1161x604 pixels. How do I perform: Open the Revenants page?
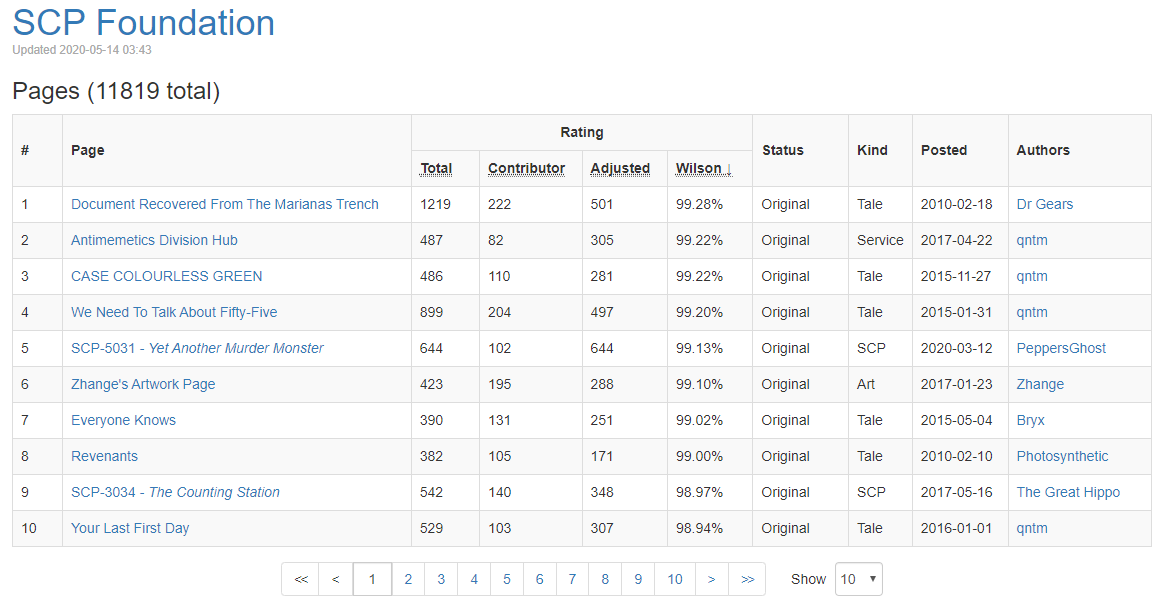[x=104, y=456]
